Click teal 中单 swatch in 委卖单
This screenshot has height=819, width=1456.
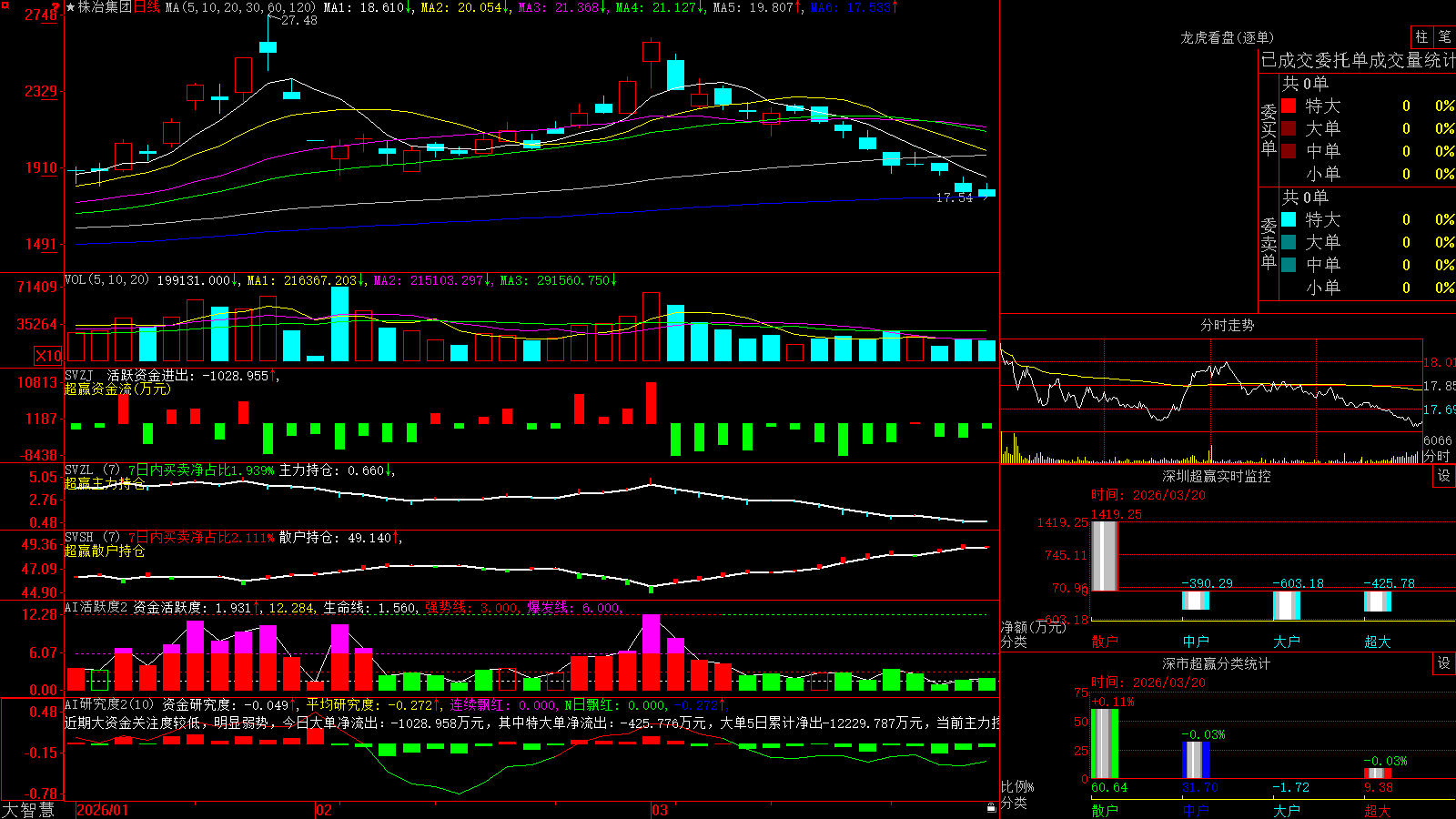tap(1289, 265)
